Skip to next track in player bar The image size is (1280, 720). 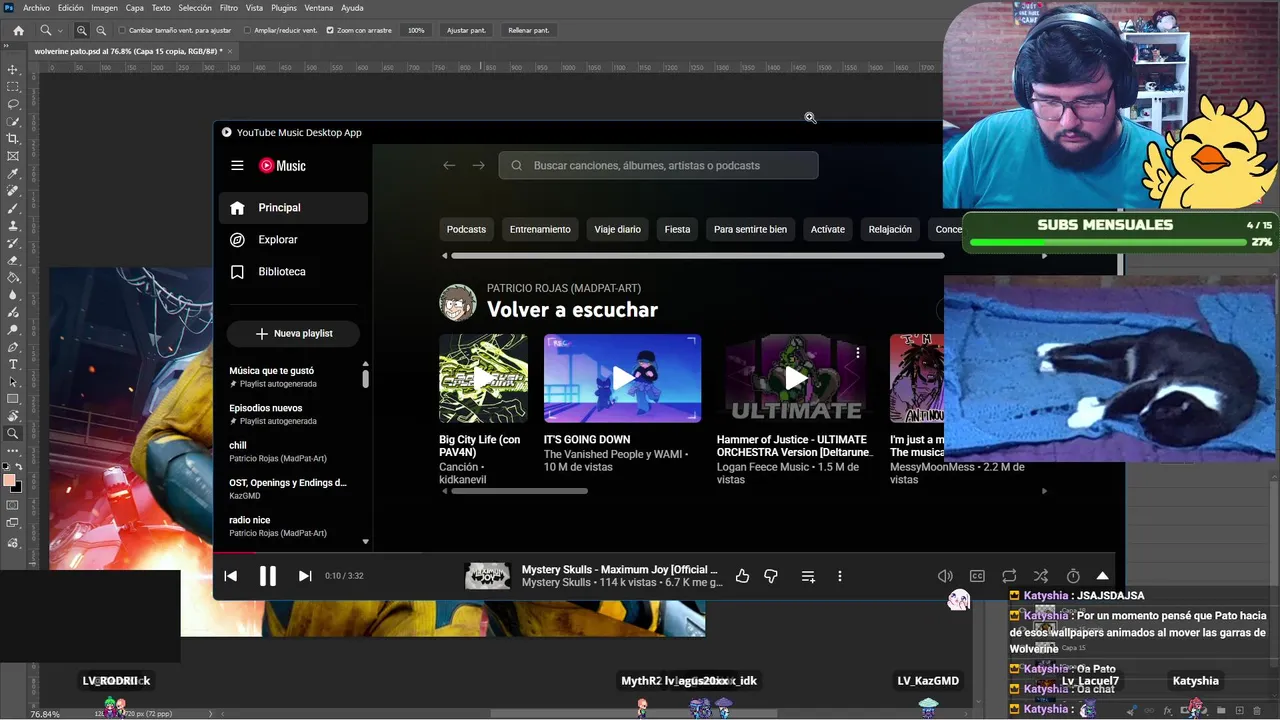click(305, 576)
